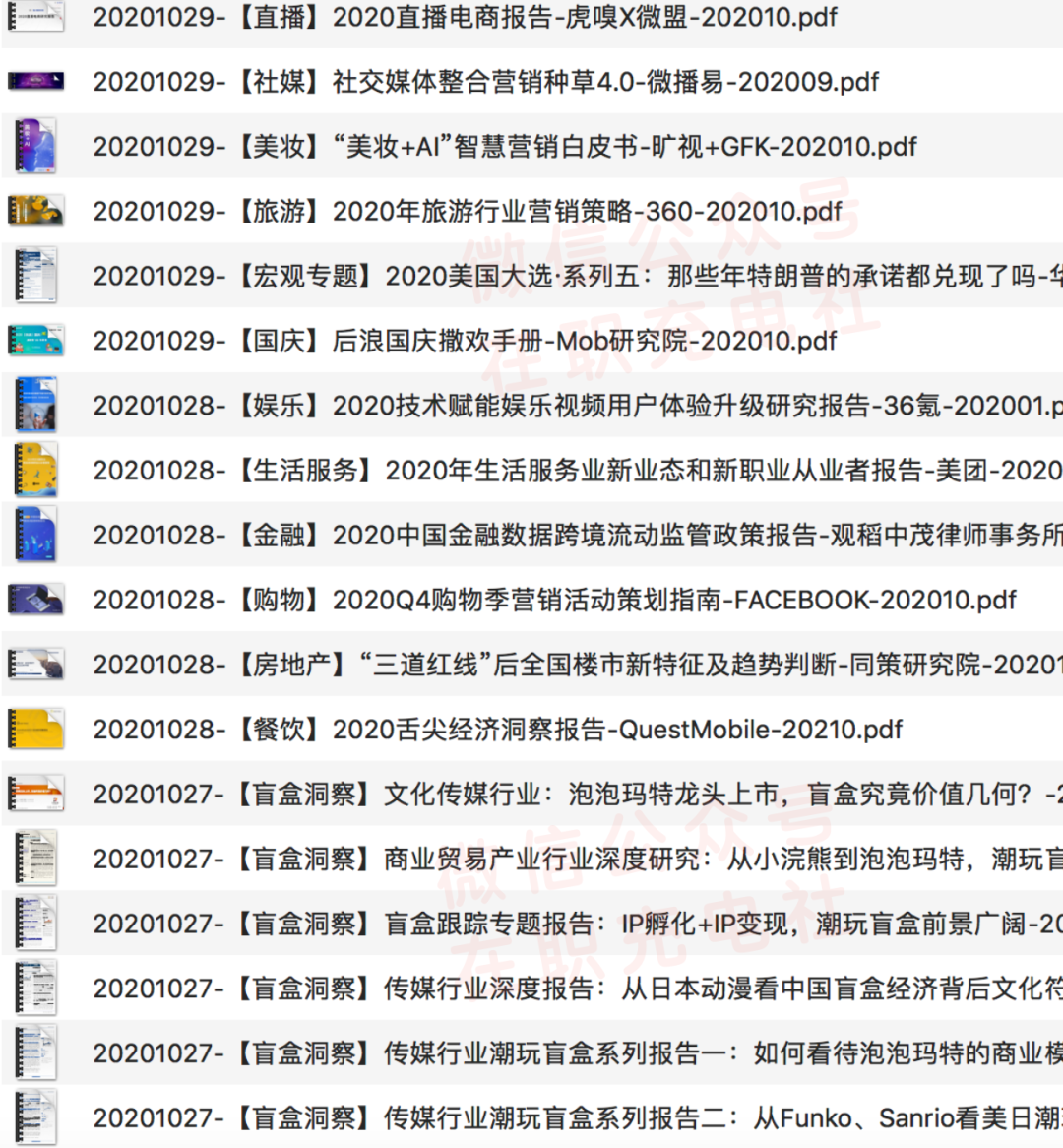Click thumbnail icon of 2020年生活服务业新业态 file
The height and width of the screenshot is (1148, 1063).
(x=35, y=470)
